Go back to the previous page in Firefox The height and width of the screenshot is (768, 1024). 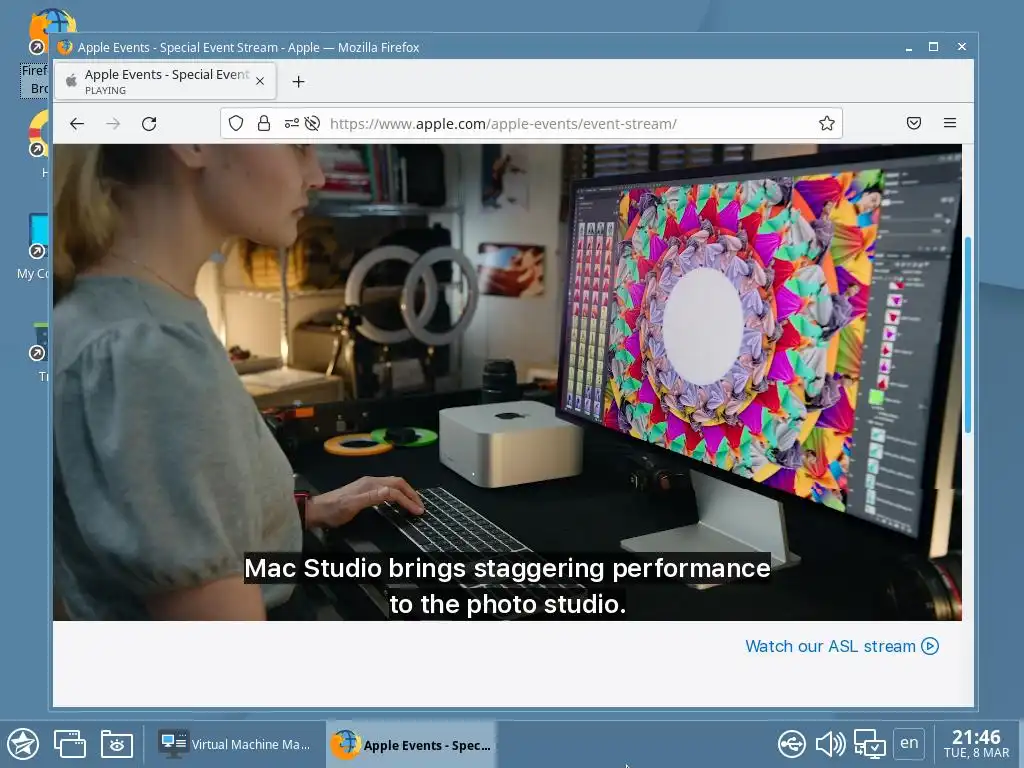pyautogui.click(x=77, y=123)
